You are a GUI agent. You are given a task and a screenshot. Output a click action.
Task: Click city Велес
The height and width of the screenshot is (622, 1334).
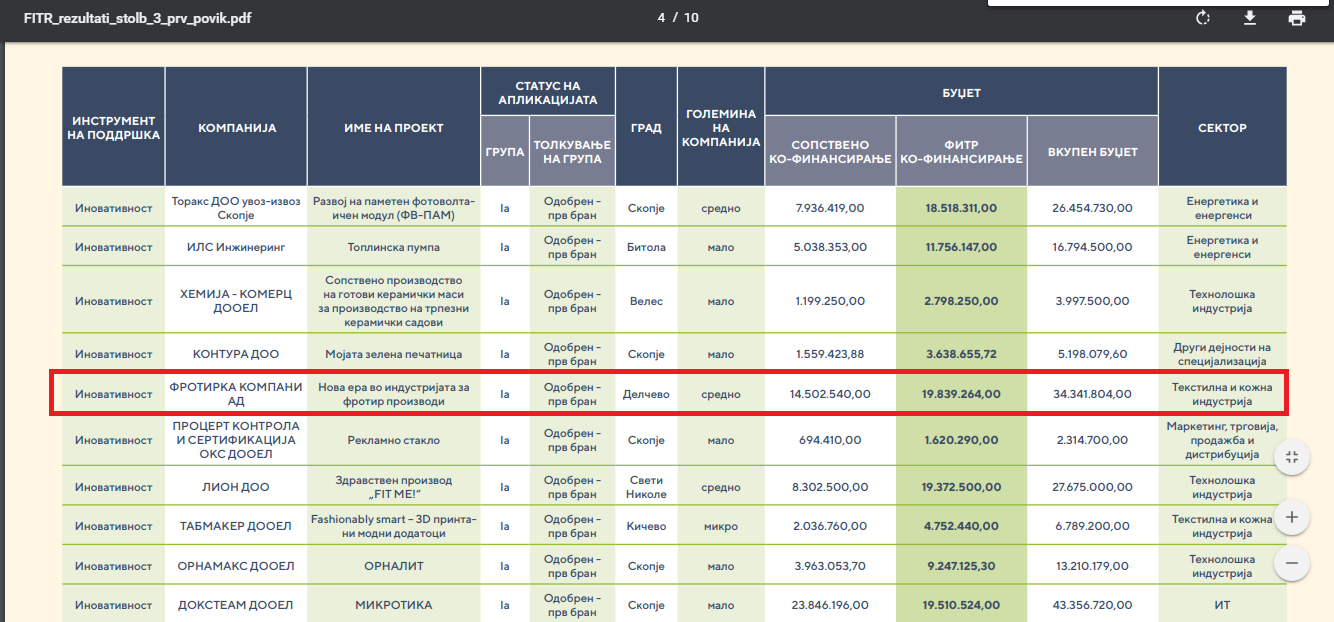(x=646, y=301)
